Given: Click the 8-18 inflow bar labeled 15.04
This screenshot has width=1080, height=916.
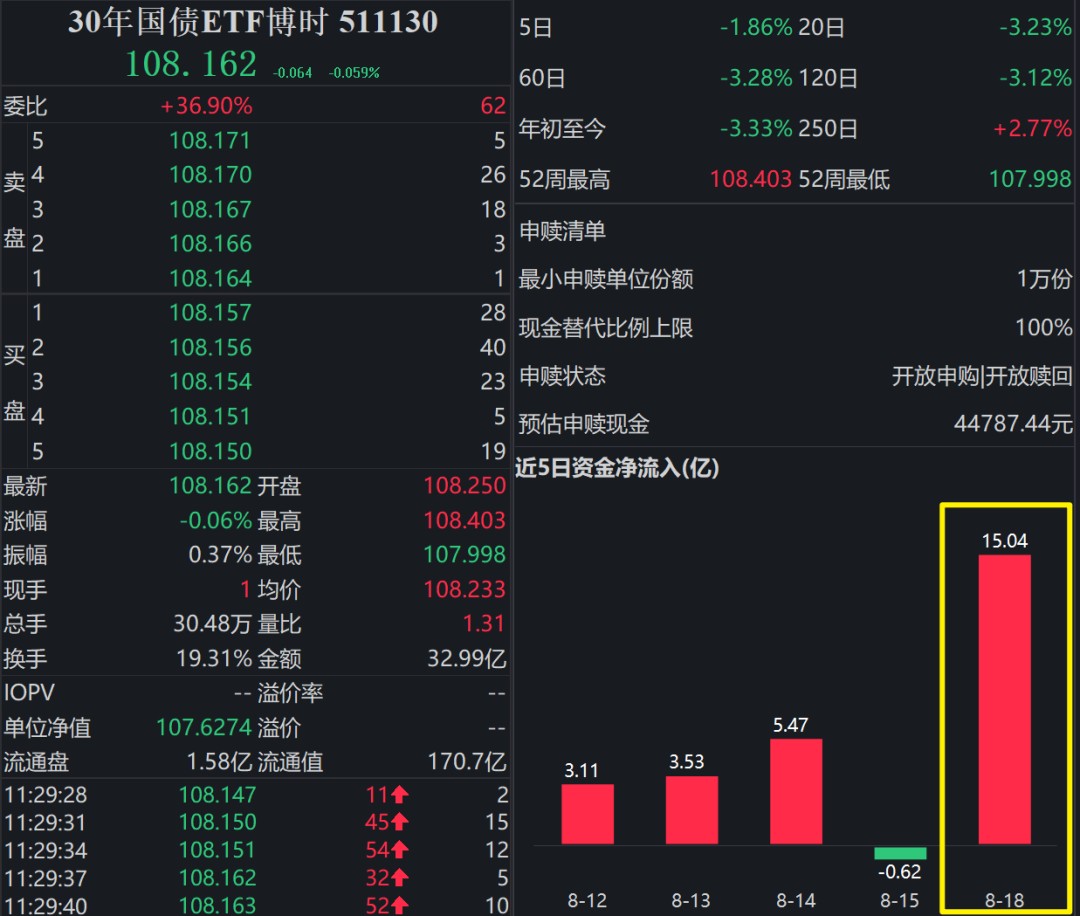Looking at the screenshot, I should point(1005,699).
